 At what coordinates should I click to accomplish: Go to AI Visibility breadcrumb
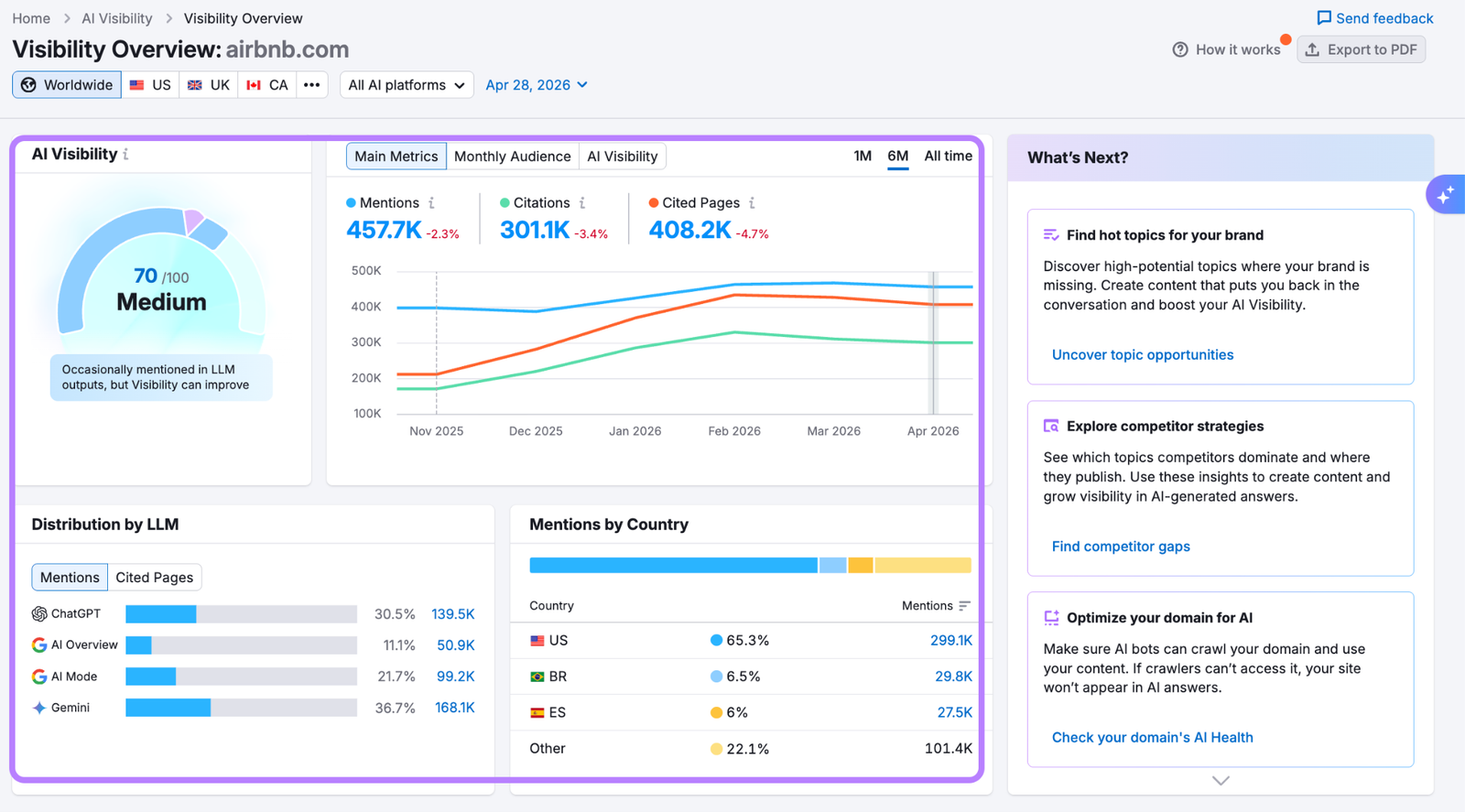point(117,18)
